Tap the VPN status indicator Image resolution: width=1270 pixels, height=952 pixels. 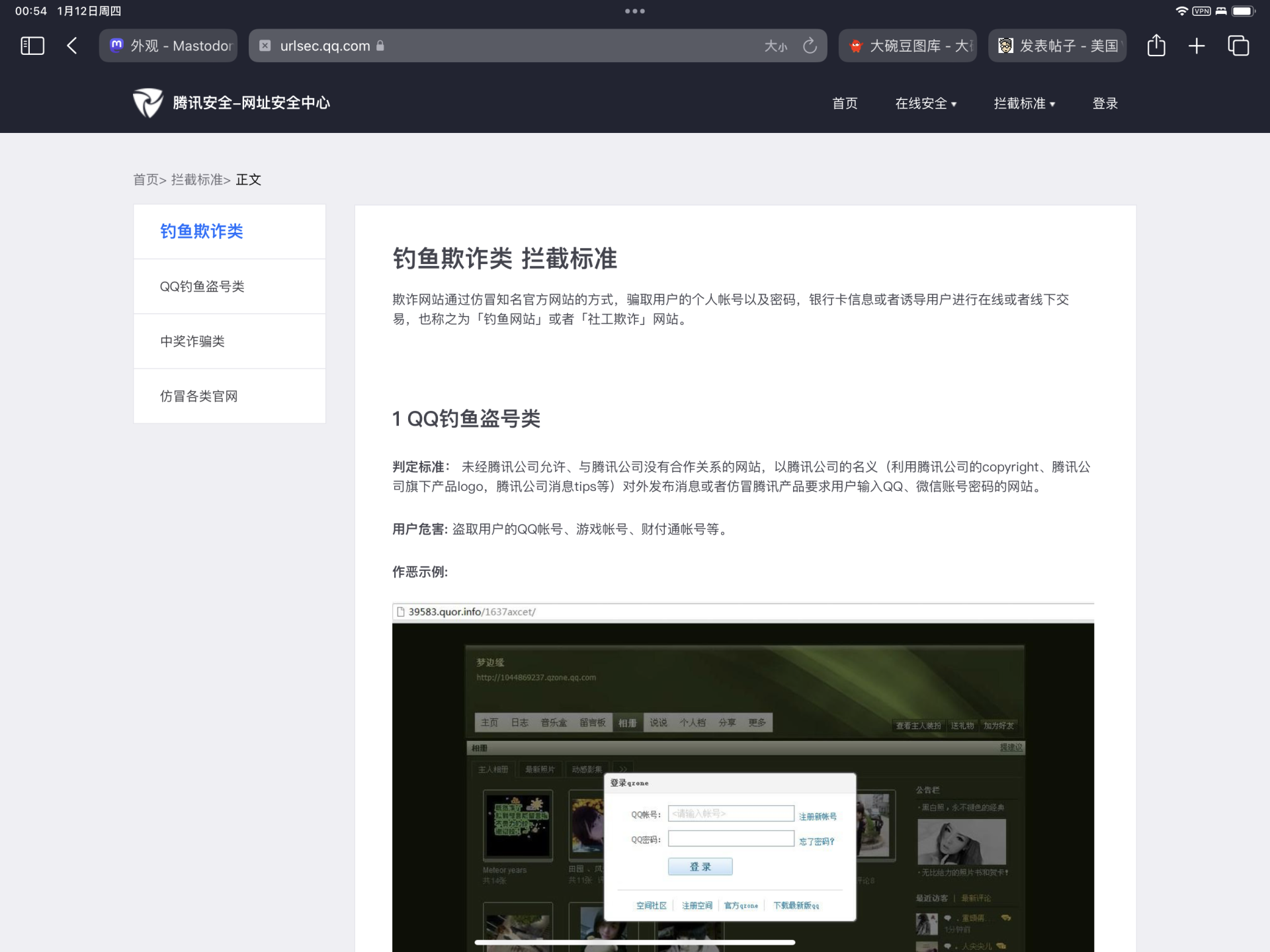coord(1201,11)
